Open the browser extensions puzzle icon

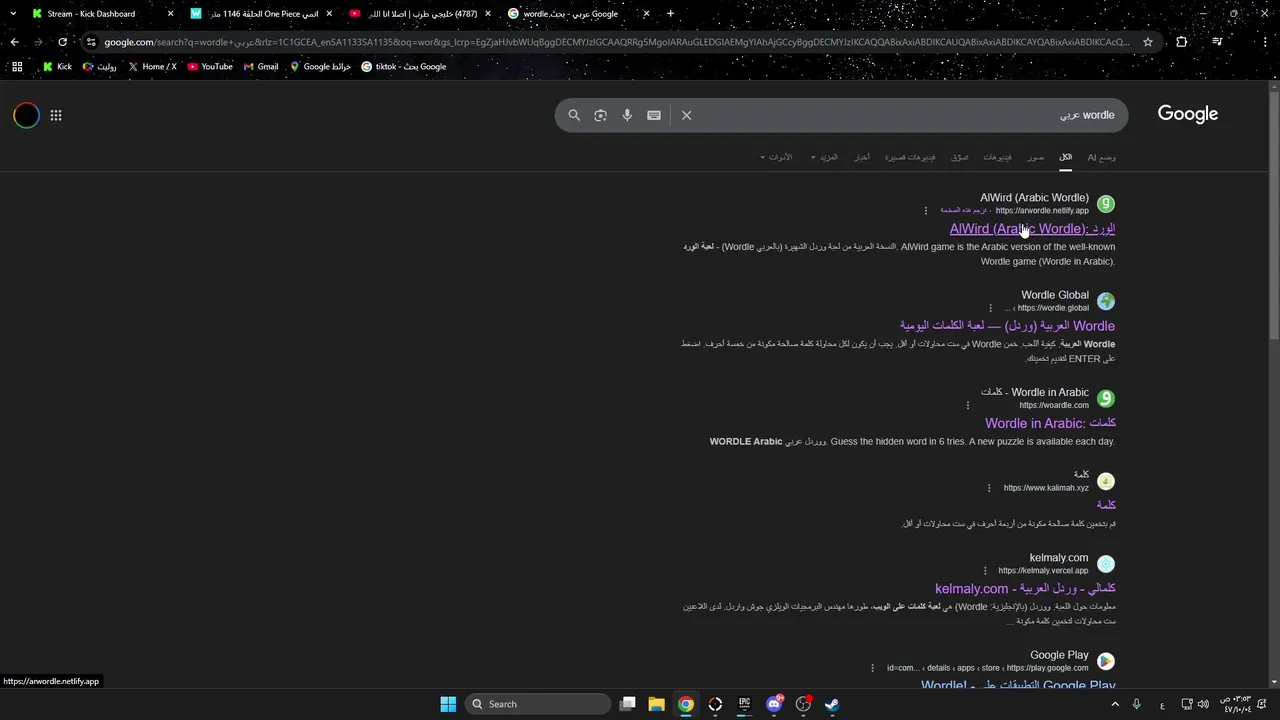1182,42
